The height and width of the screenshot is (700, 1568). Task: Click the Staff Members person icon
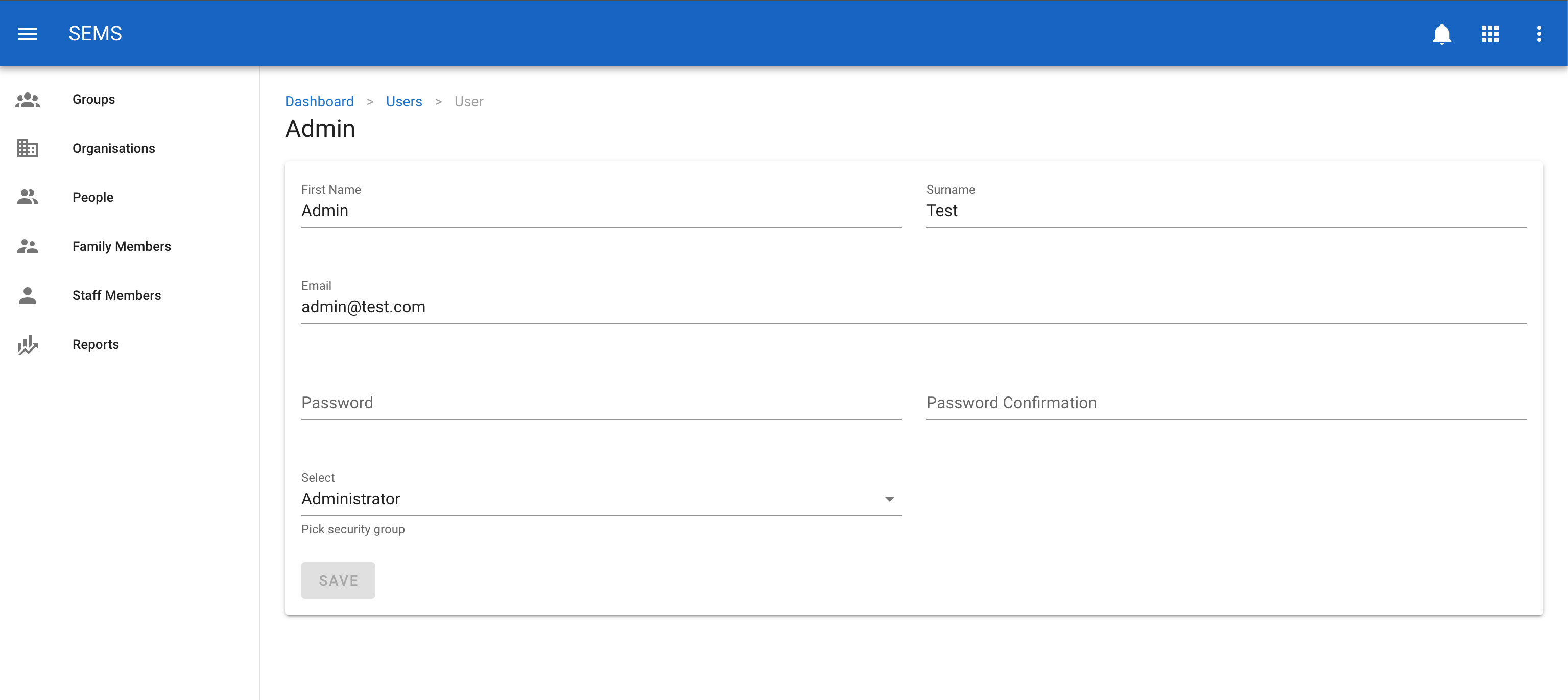coord(28,295)
